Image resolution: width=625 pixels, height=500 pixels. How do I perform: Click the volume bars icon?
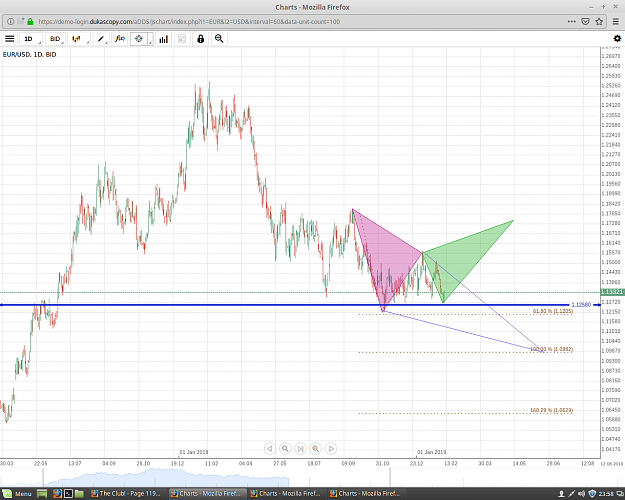(163, 39)
